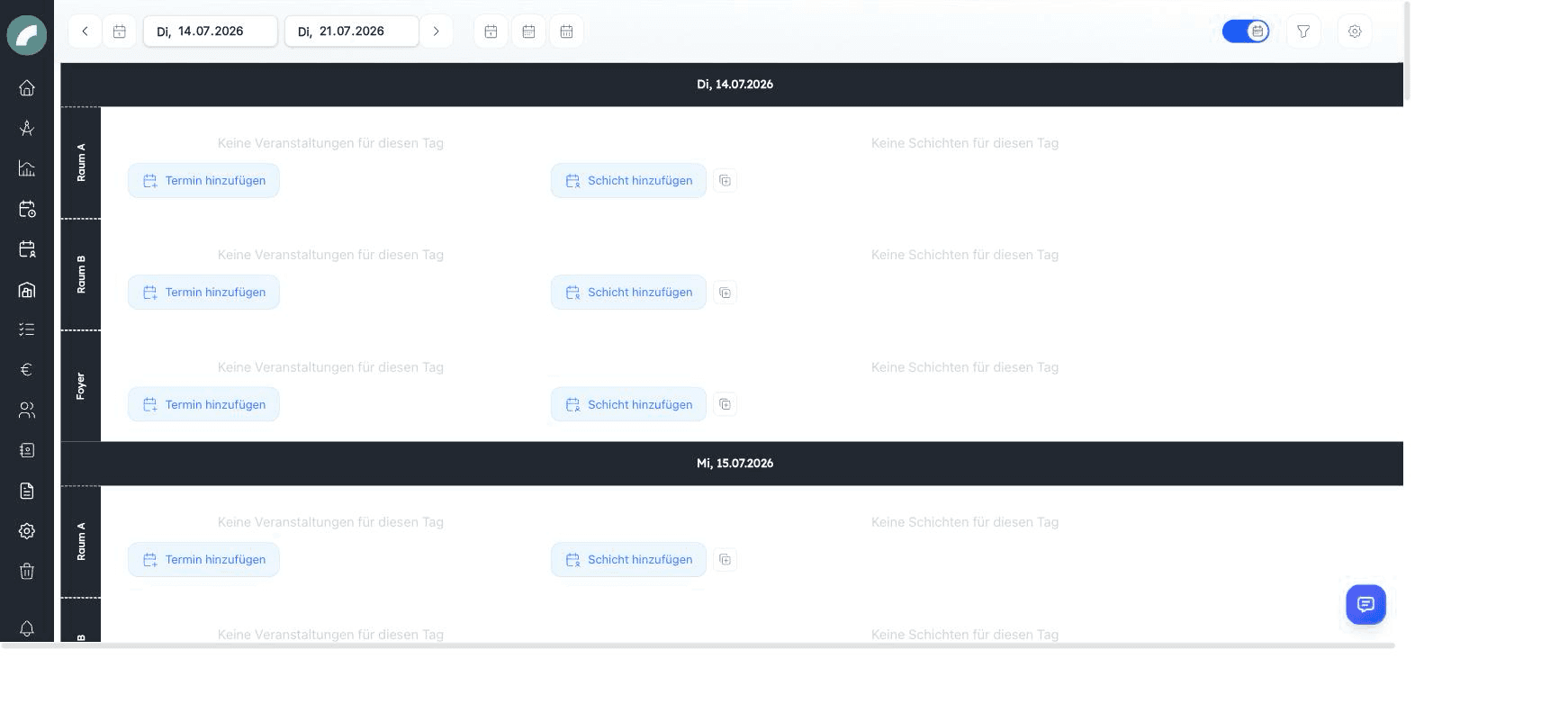1568x722 pixels.
Task: Add an appointment for Raum A on 14.07.2026
Action: pyautogui.click(x=203, y=181)
